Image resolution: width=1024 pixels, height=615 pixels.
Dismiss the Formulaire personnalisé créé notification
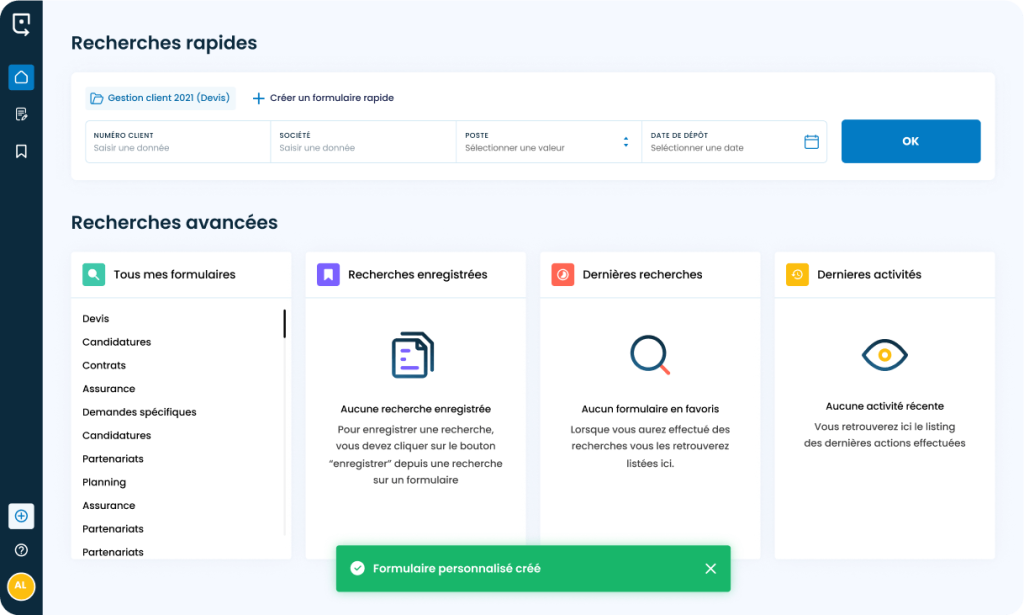711,567
